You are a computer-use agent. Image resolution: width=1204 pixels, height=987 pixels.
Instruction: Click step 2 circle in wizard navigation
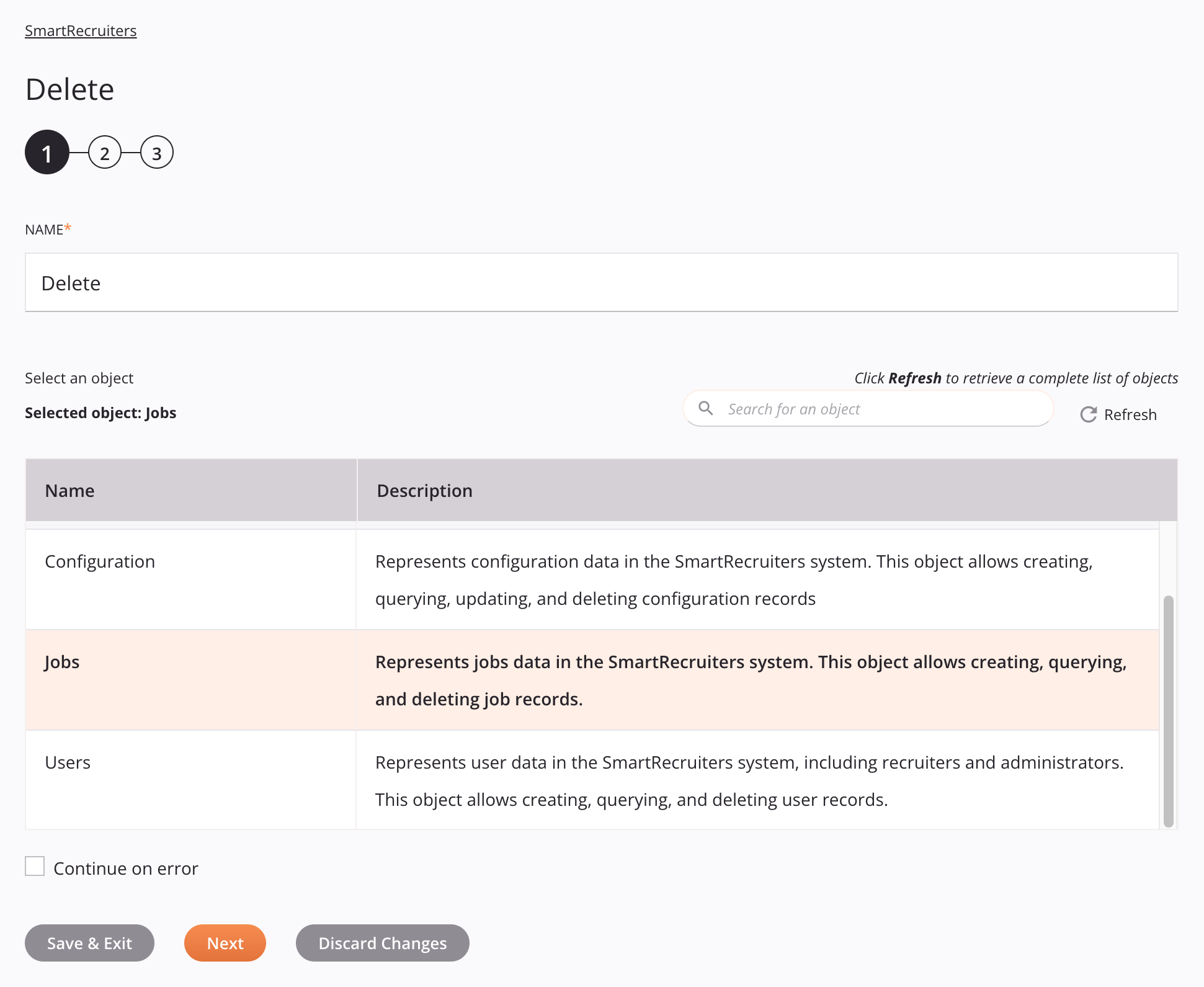[x=103, y=153]
